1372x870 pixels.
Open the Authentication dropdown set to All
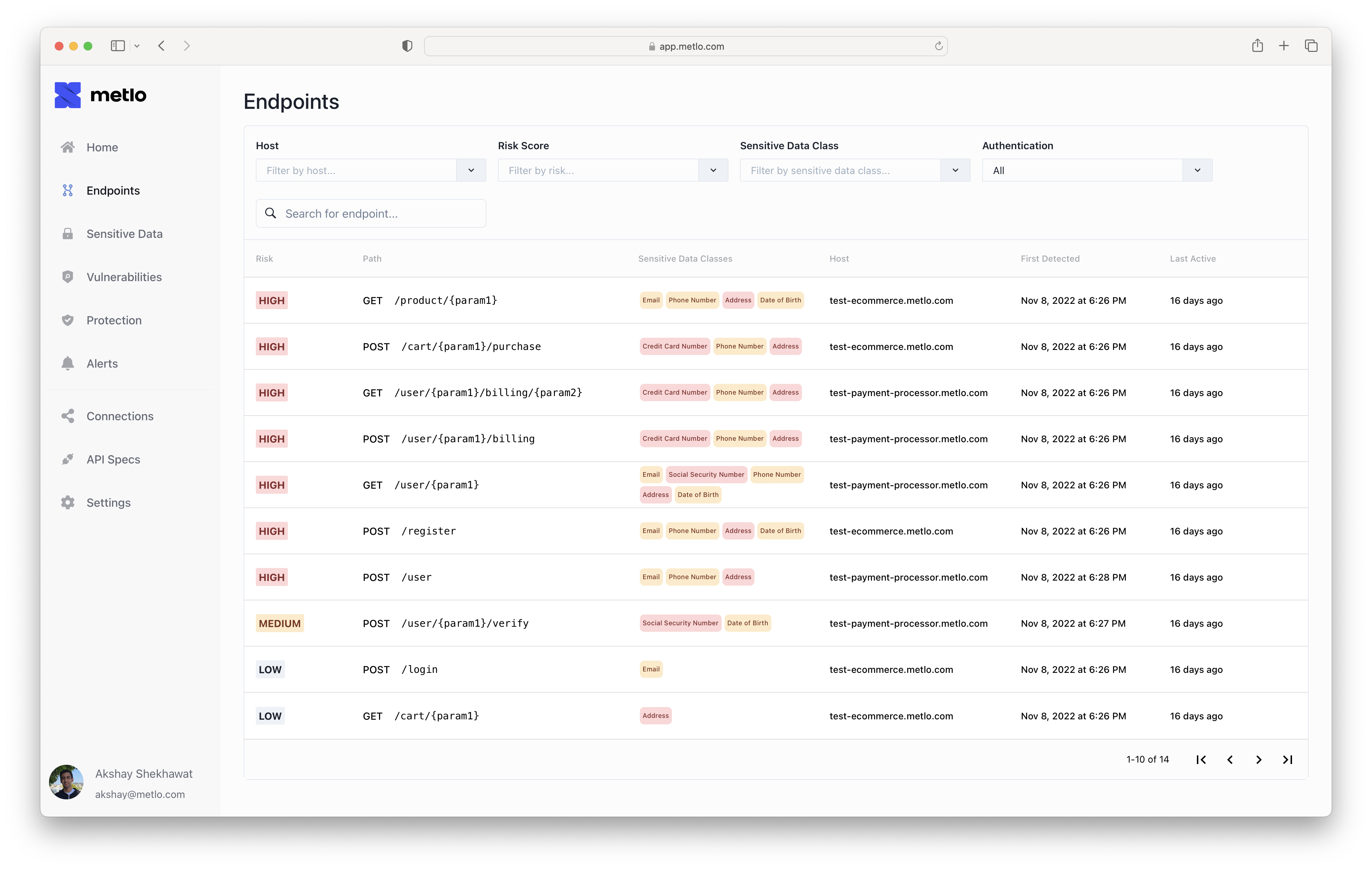(1197, 170)
